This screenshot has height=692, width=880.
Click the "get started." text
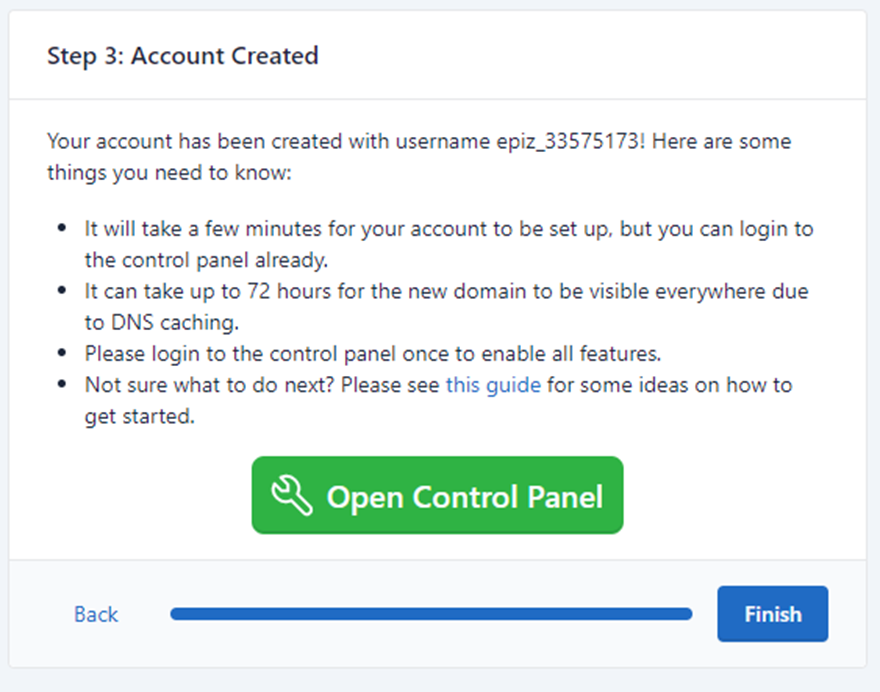click(x=140, y=416)
